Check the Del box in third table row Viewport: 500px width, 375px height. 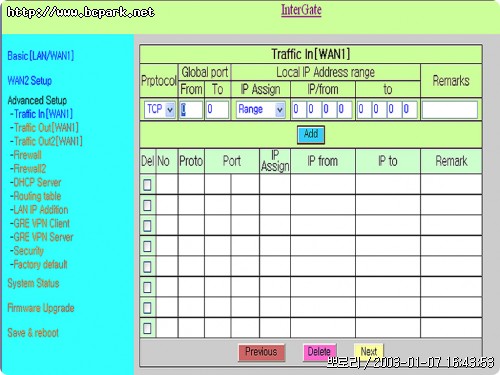pyautogui.click(x=147, y=226)
